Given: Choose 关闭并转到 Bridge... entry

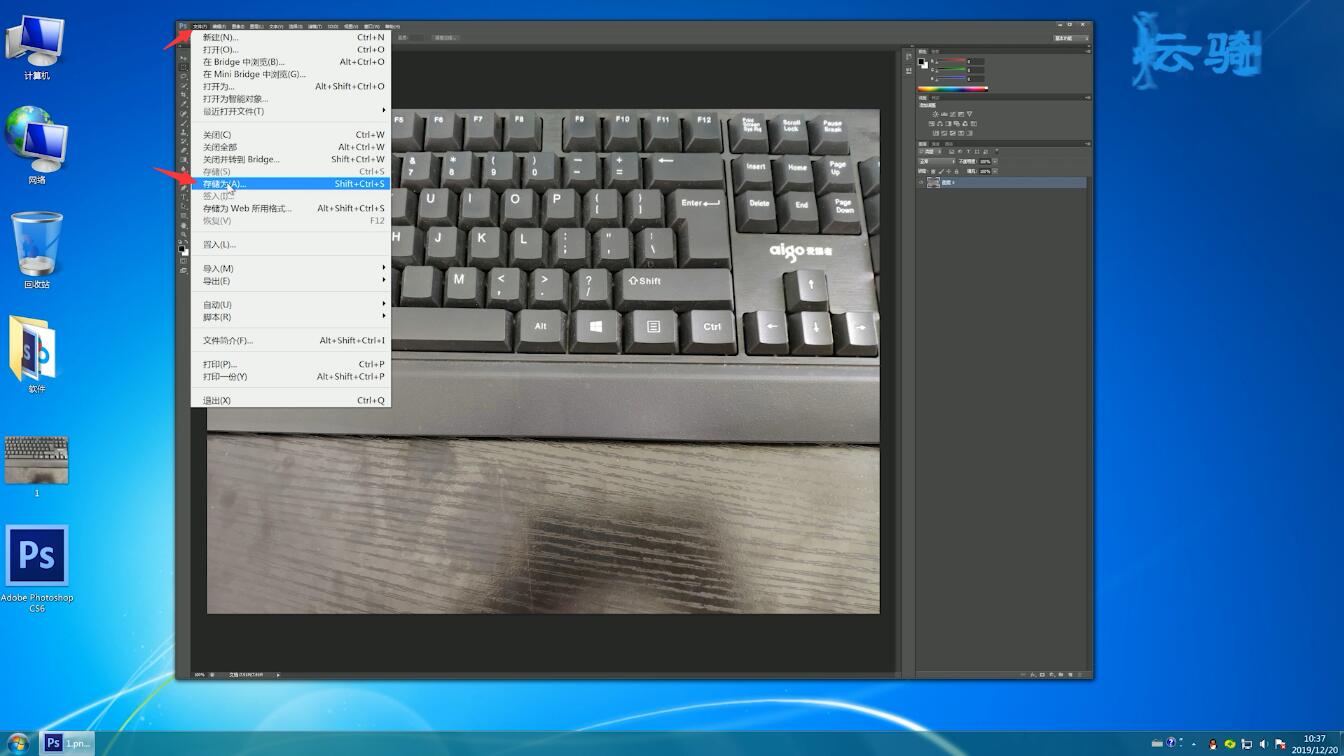Looking at the screenshot, I should click(x=291, y=159).
